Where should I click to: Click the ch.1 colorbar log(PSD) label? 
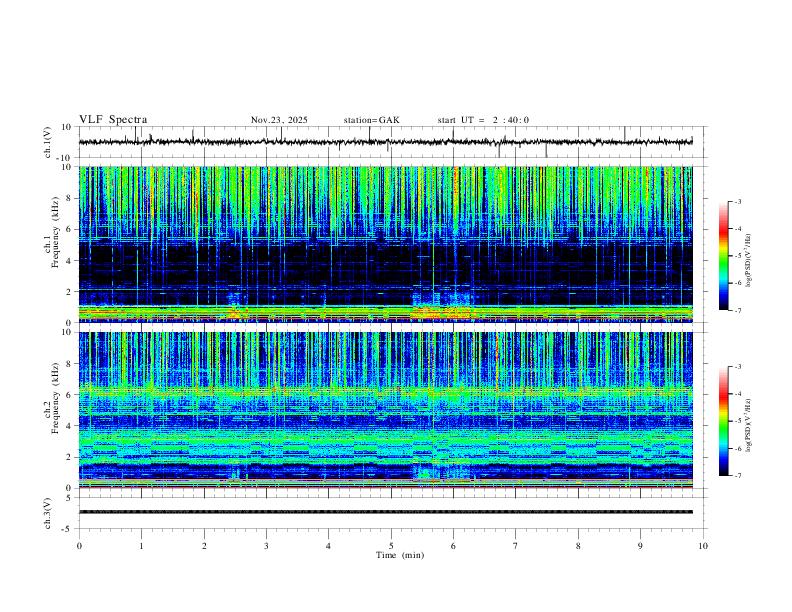tap(748, 261)
